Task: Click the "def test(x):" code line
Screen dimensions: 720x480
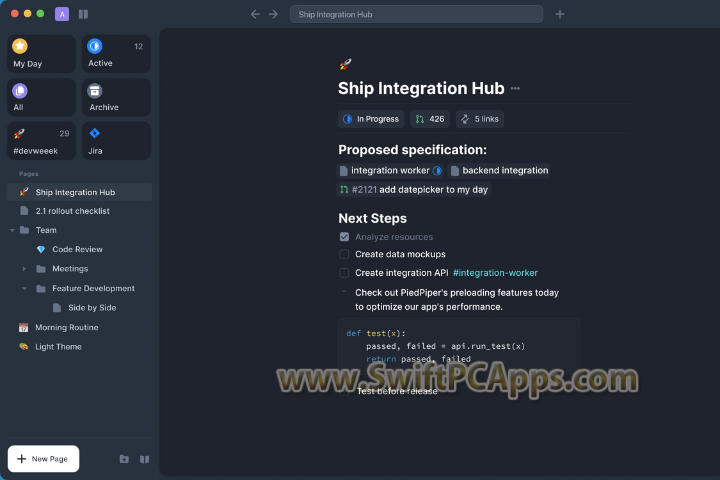Action: (x=376, y=333)
